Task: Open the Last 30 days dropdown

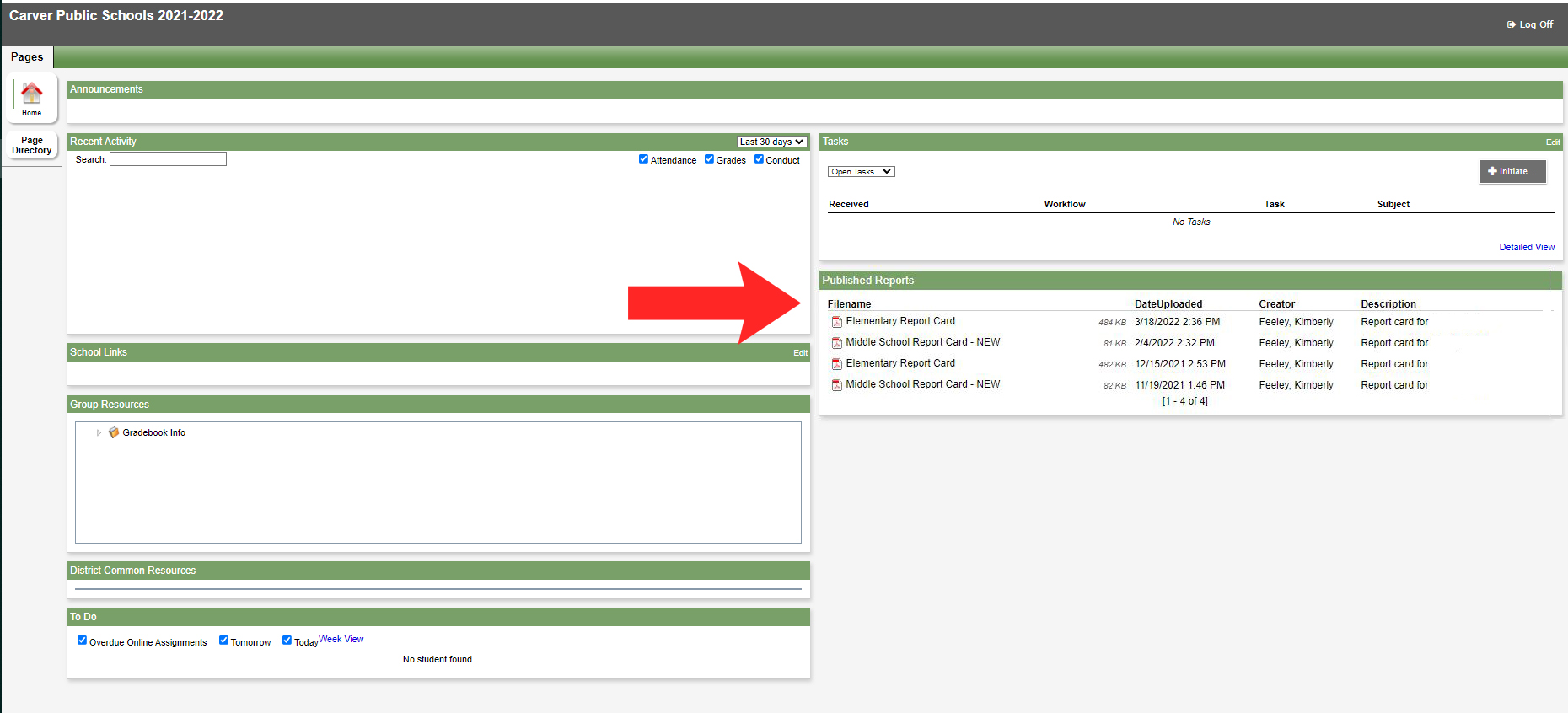Action: 771,142
